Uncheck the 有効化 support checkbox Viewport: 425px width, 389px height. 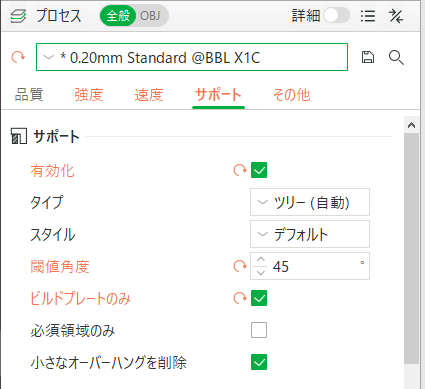pyautogui.click(x=259, y=170)
